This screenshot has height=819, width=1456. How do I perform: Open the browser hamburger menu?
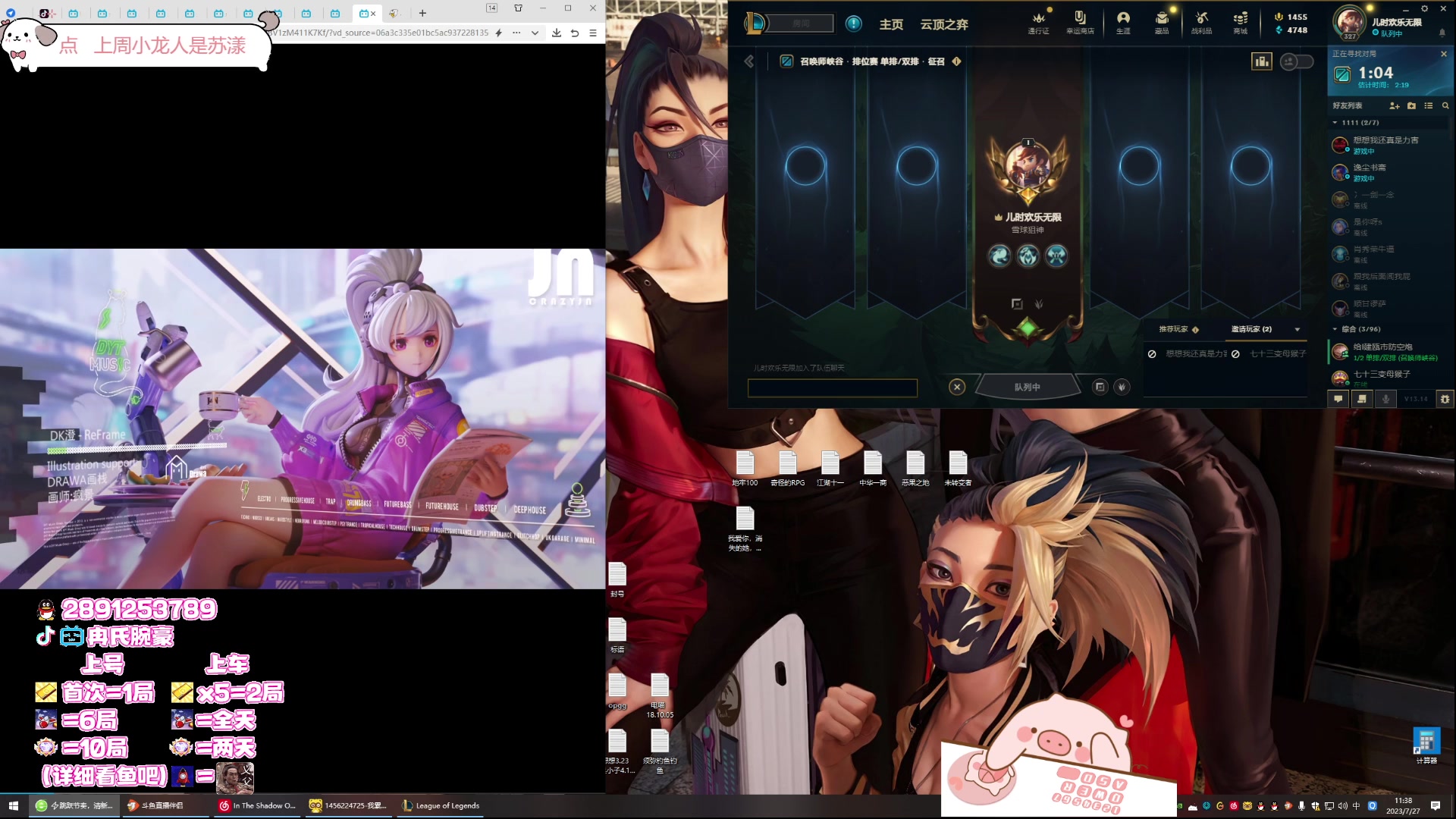click(x=593, y=33)
